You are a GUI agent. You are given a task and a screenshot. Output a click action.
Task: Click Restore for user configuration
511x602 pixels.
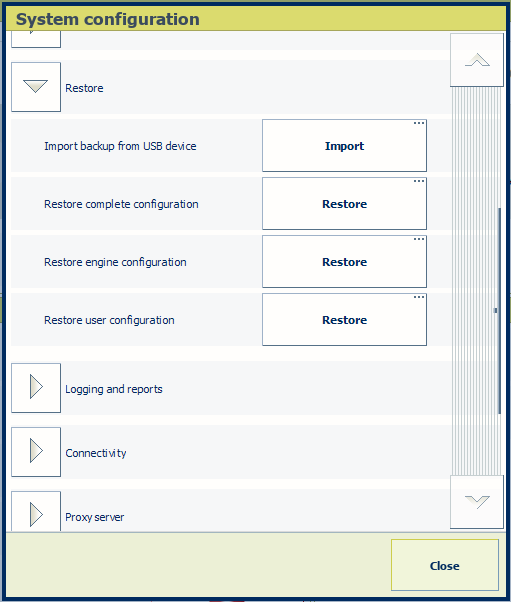[344, 319]
